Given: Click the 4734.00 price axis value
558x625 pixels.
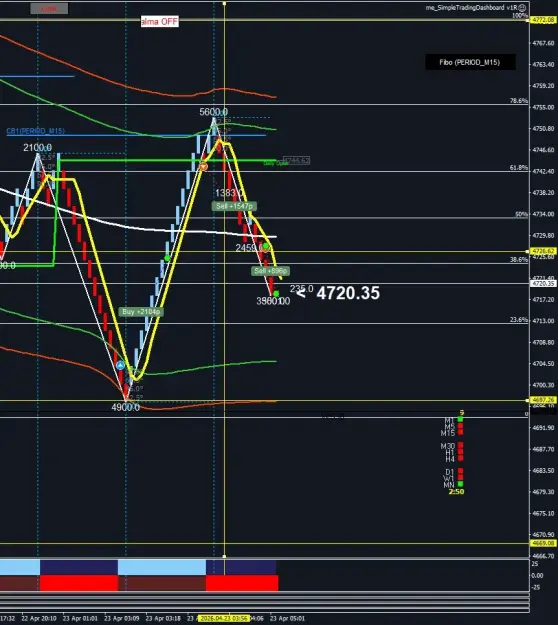Looking at the screenshot, I should click(543, 214).
